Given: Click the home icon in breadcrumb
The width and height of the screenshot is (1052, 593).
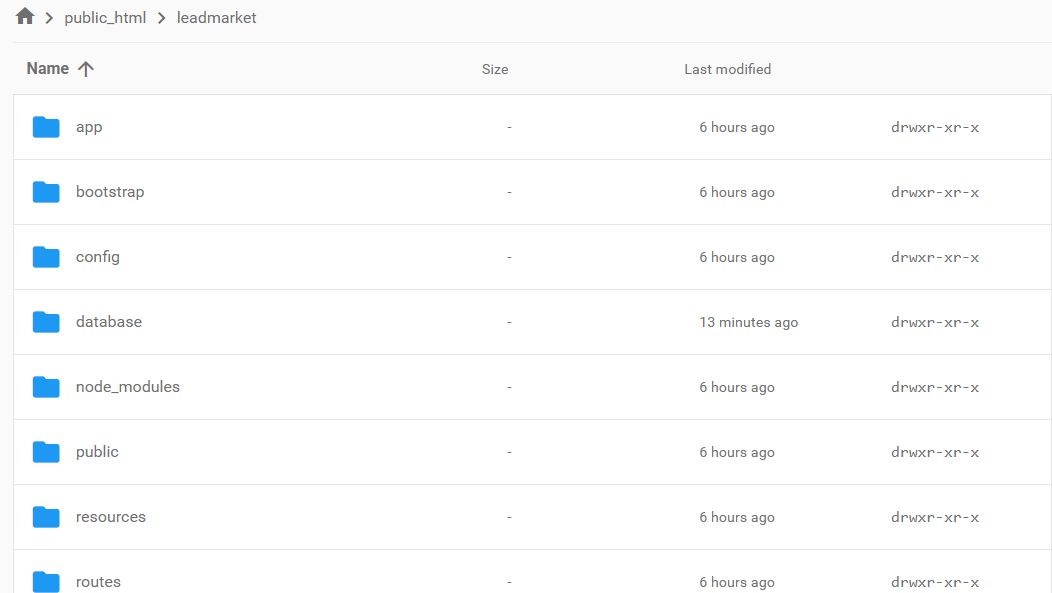Looking at the screenshot, I should 25,17.
